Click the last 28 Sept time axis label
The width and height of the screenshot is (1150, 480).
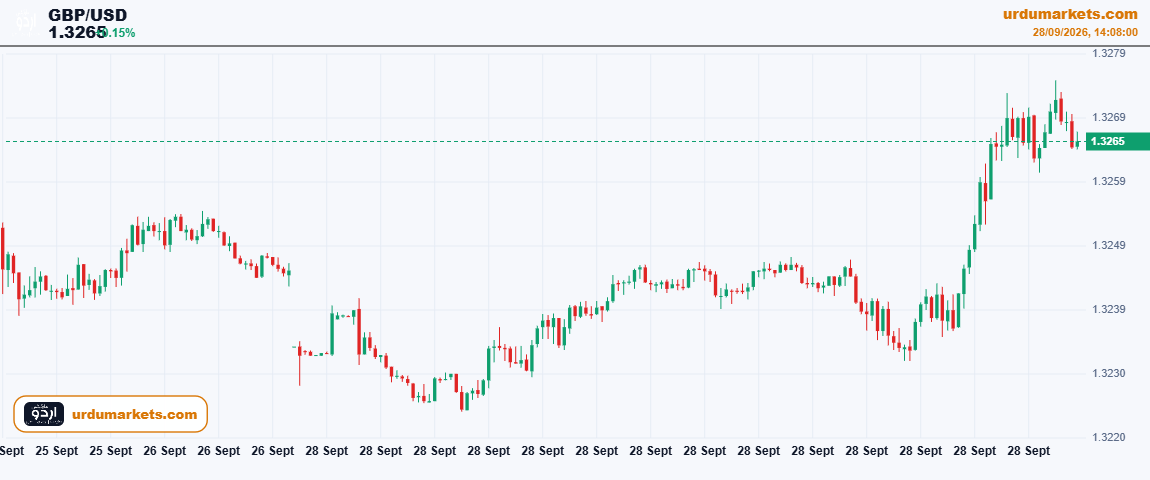pyautogui.click(x=1028, y=451)
